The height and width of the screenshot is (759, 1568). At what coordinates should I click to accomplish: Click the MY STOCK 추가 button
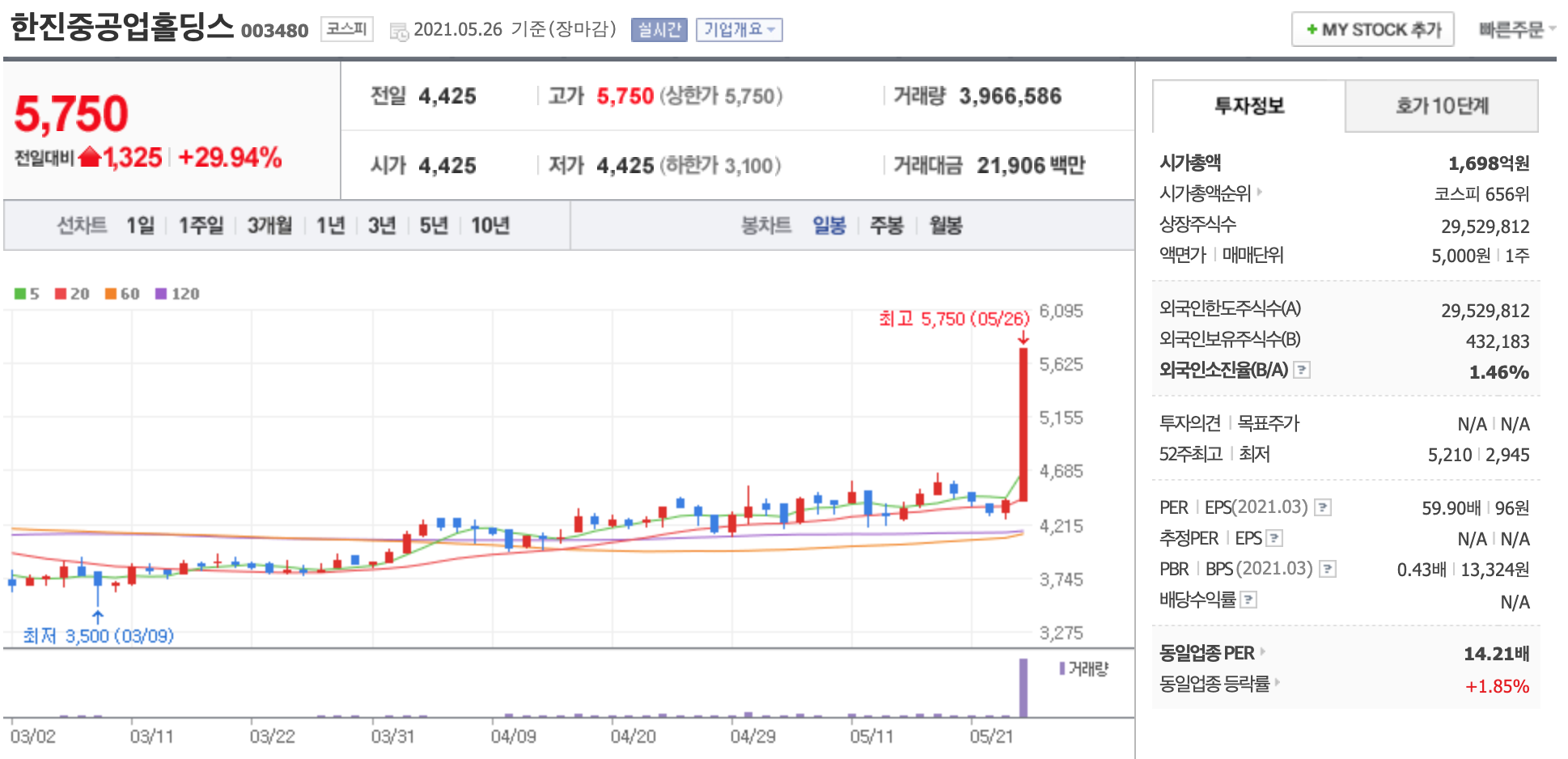point(1373,30)
